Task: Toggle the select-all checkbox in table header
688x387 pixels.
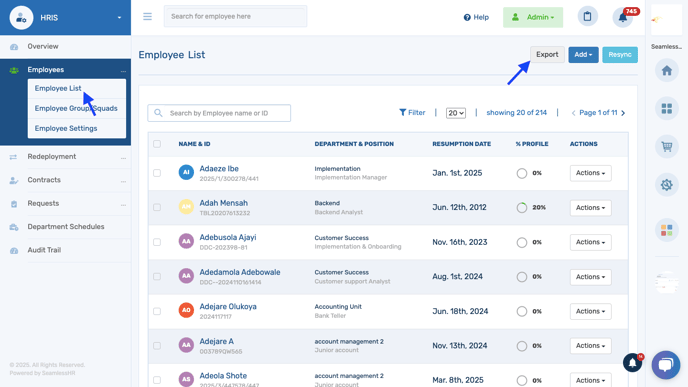Action: 157,144
